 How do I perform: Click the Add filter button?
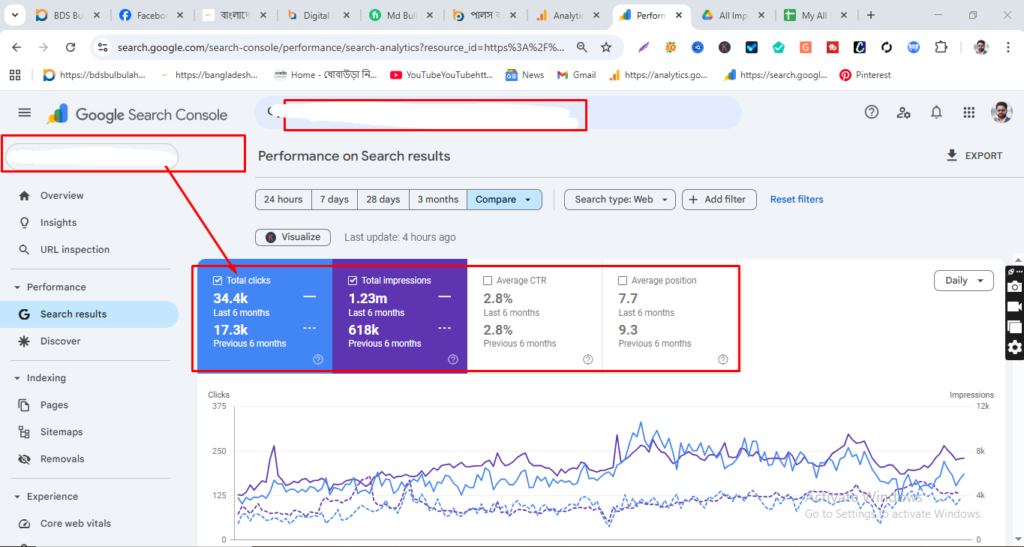coord(719,200)
